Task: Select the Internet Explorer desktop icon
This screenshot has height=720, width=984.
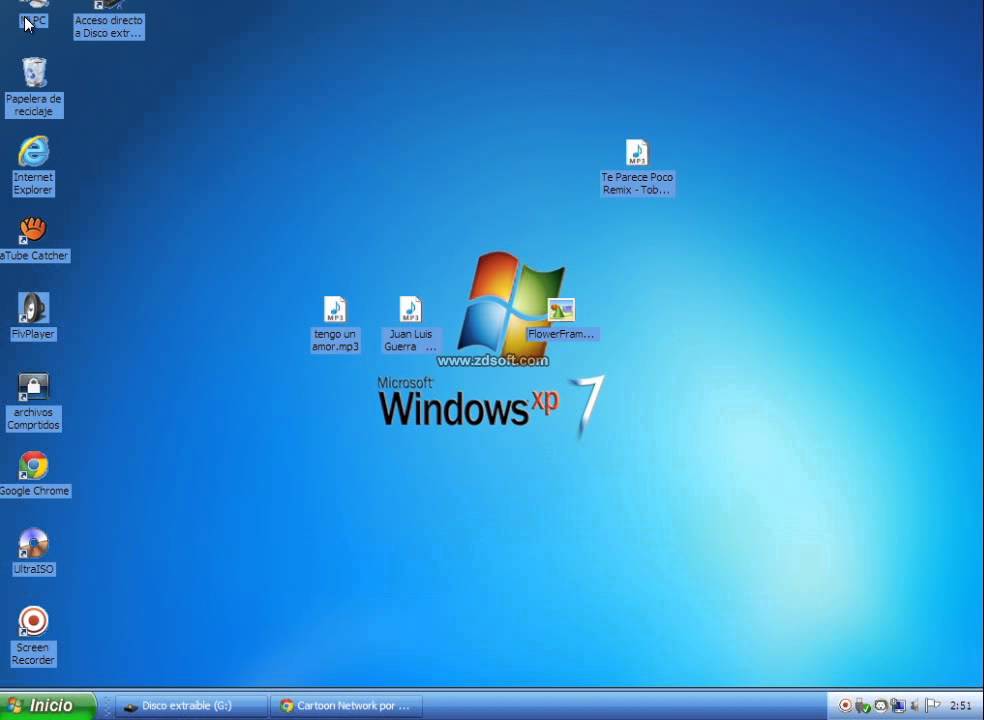Action: [33, 152]
